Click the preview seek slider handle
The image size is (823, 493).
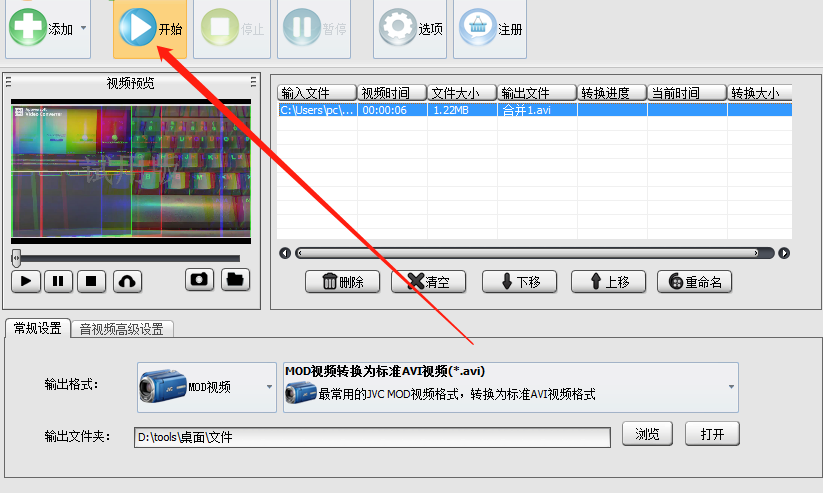click(16, 258)
